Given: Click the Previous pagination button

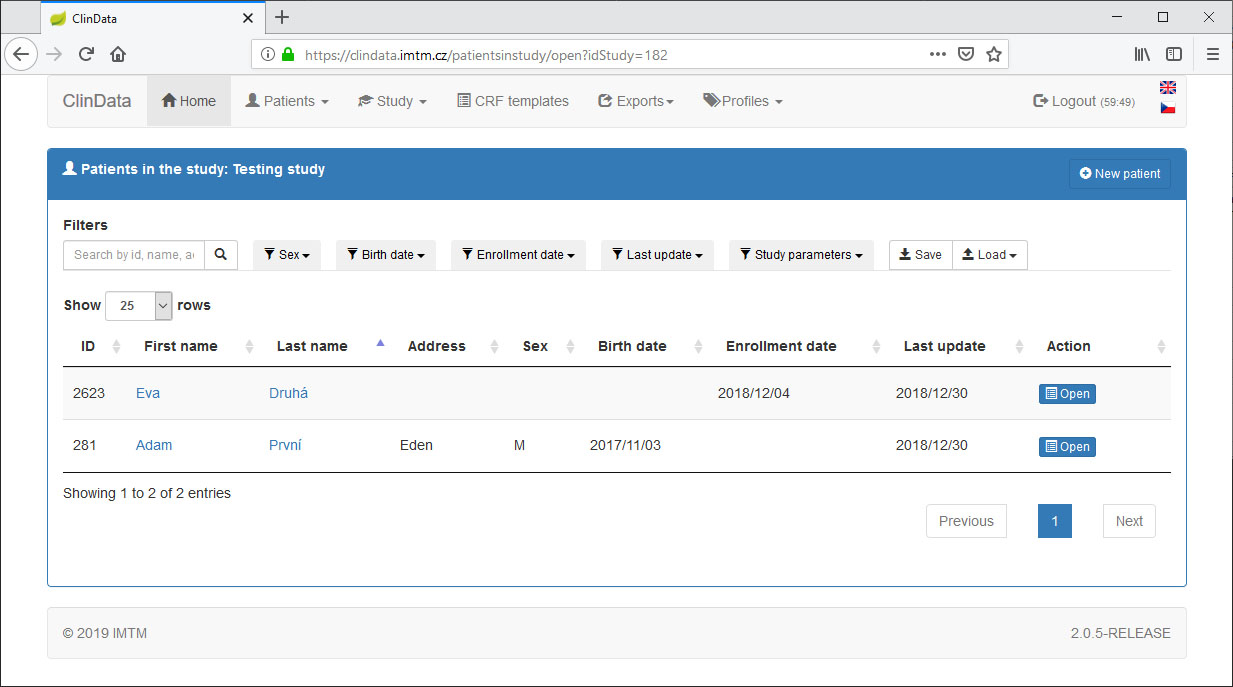Looking at the screenshot, I should pyautogui.click(x=966, y=521).
